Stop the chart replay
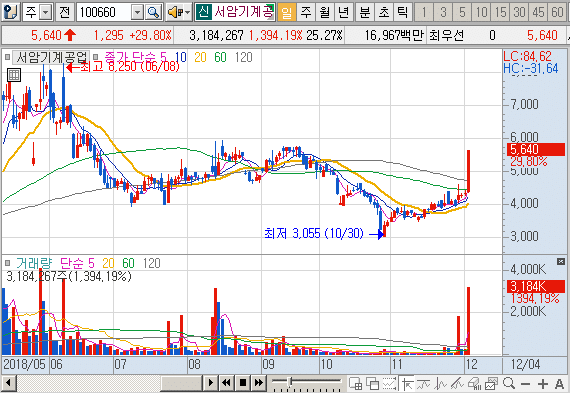 click(x=242, y=383)
